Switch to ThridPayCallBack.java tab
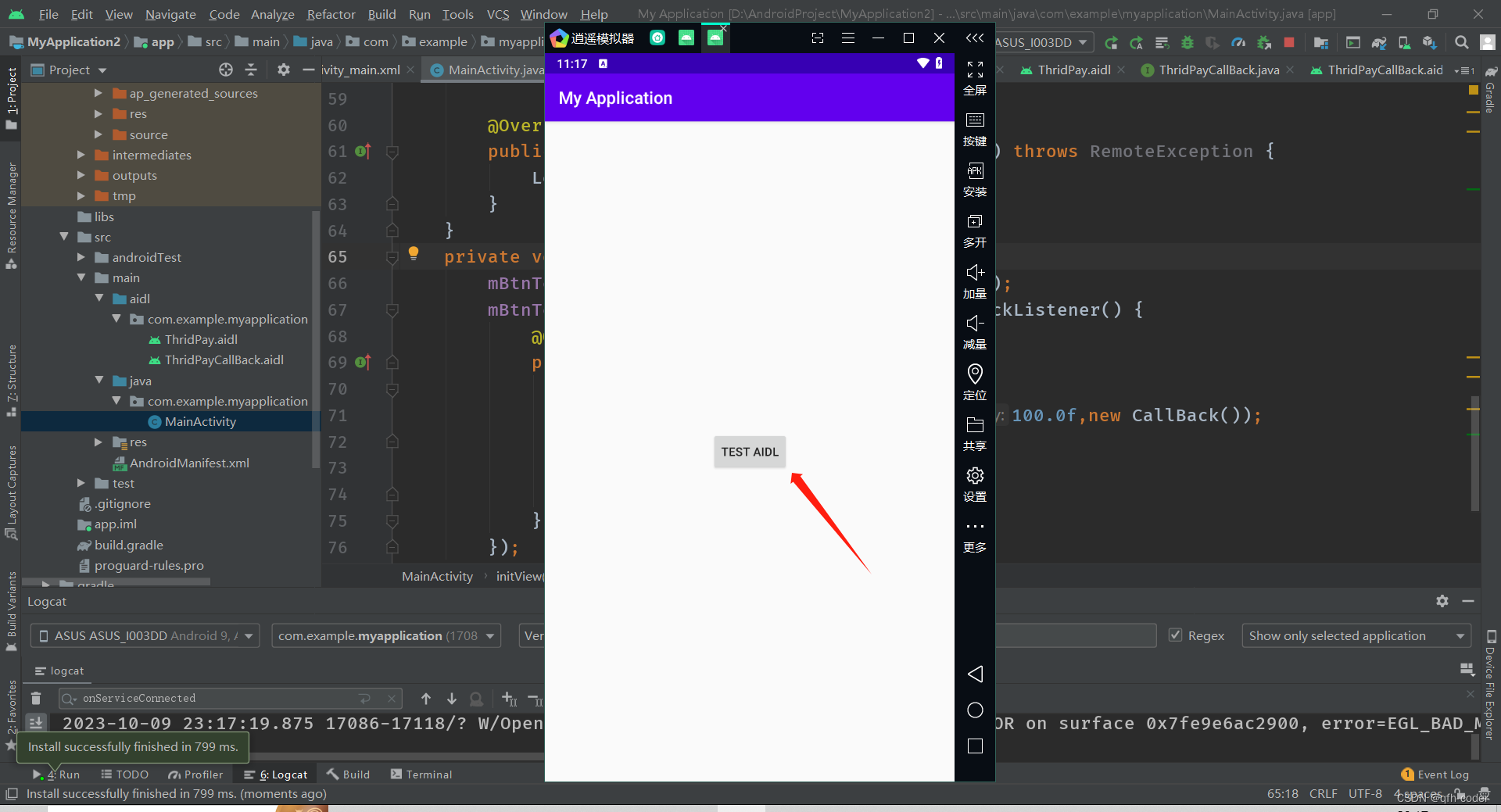1501x812 pixels. tap(1218, 70)
